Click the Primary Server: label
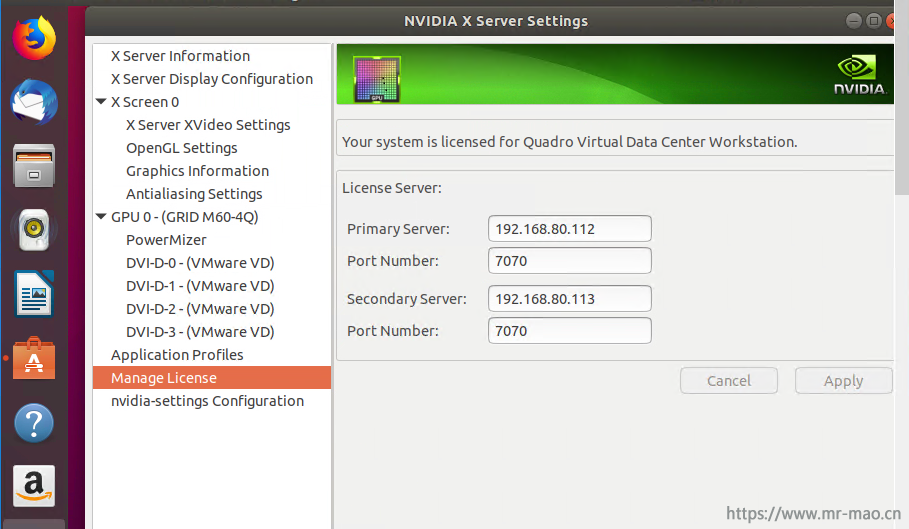 pos(398,229)
